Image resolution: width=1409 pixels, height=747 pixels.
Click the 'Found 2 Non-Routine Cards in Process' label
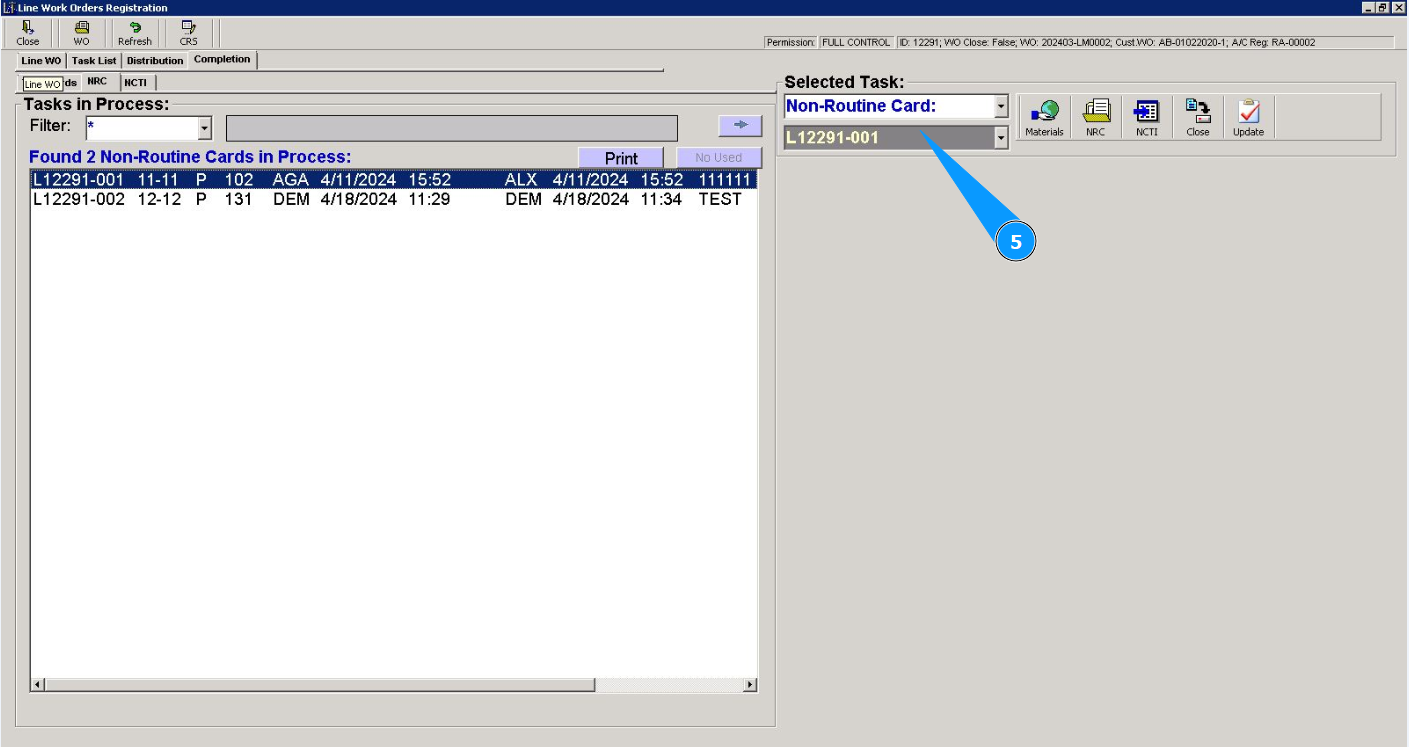[x=190, y=157]
